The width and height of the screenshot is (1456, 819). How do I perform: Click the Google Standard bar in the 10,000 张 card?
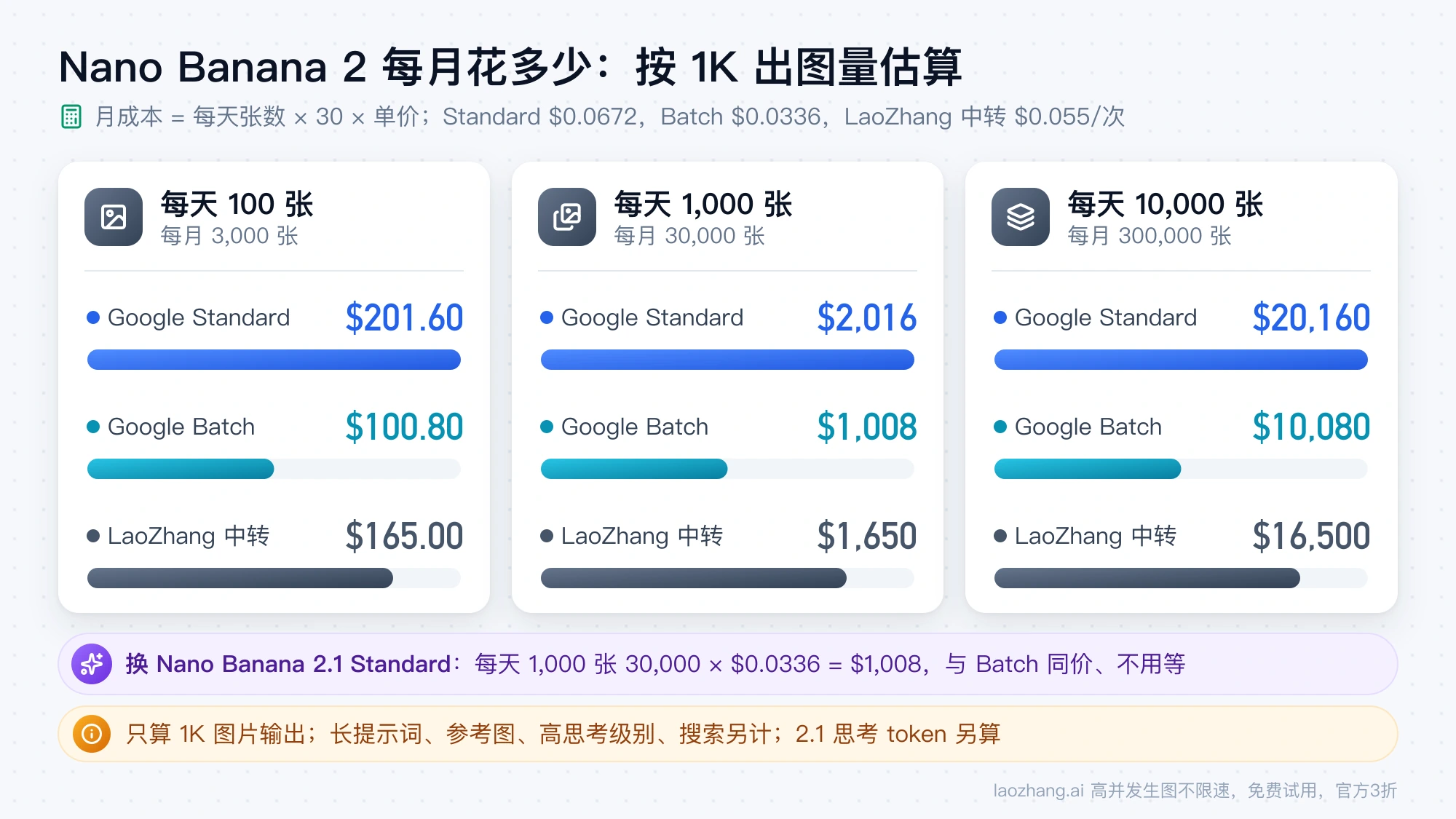1181,360
